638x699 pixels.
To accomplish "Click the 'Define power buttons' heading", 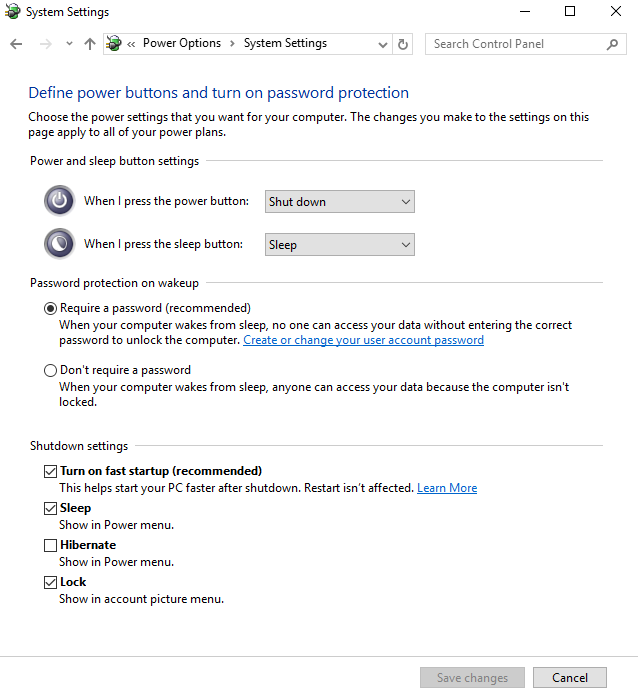I will pyautogui.click(x=218, y=93).
